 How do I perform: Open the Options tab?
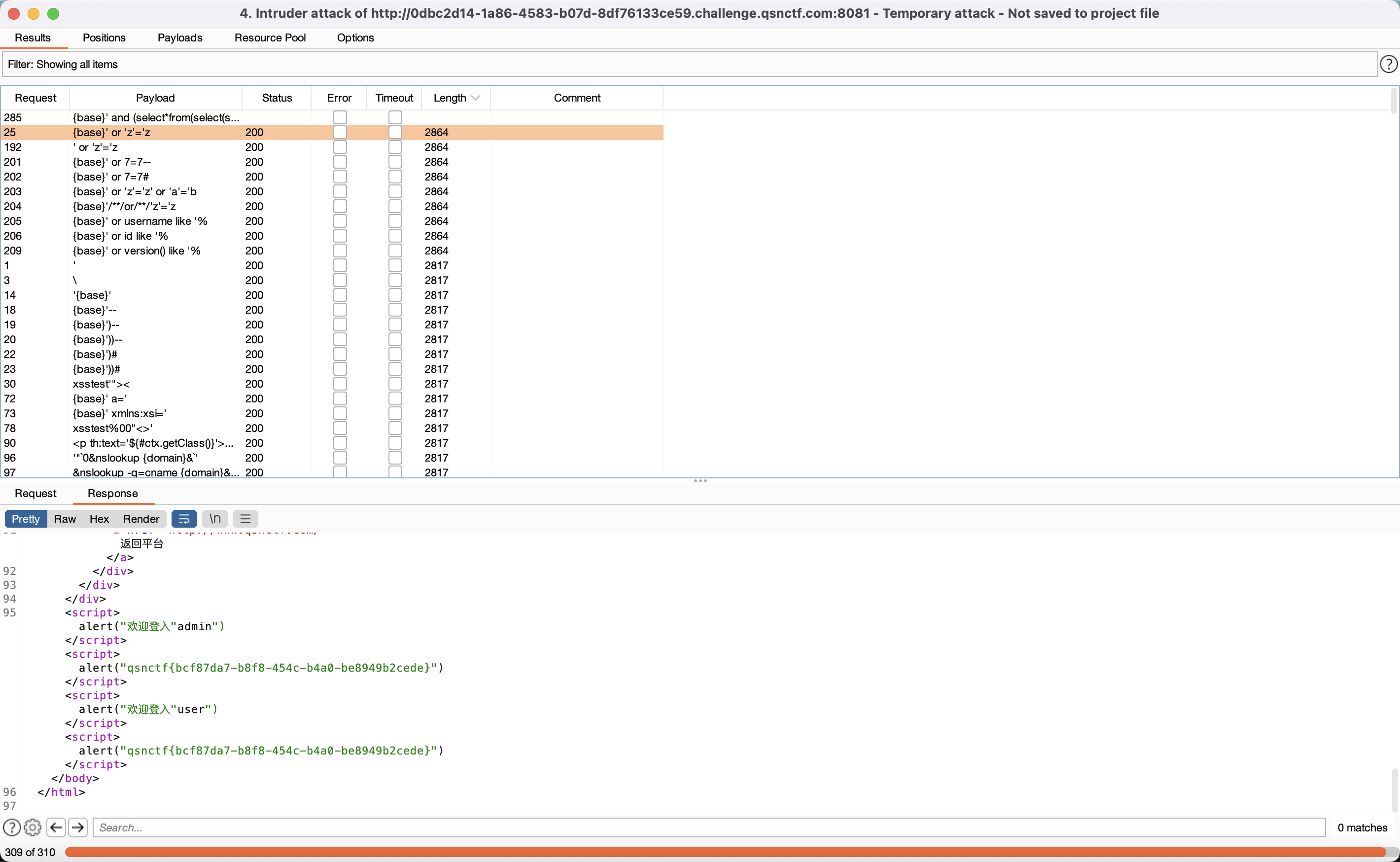355,37
